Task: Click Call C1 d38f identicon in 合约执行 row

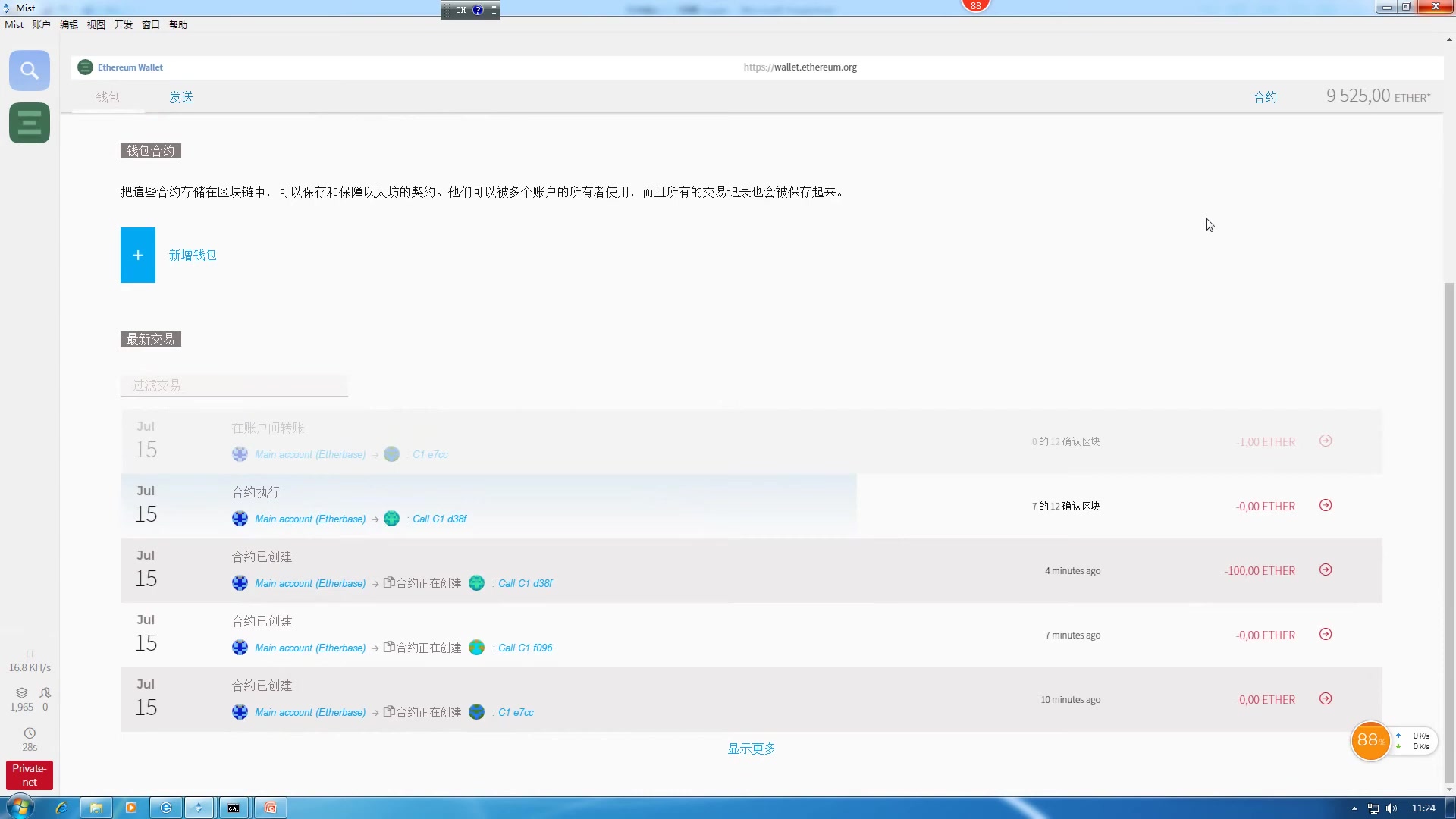Action: pos(391,519)
